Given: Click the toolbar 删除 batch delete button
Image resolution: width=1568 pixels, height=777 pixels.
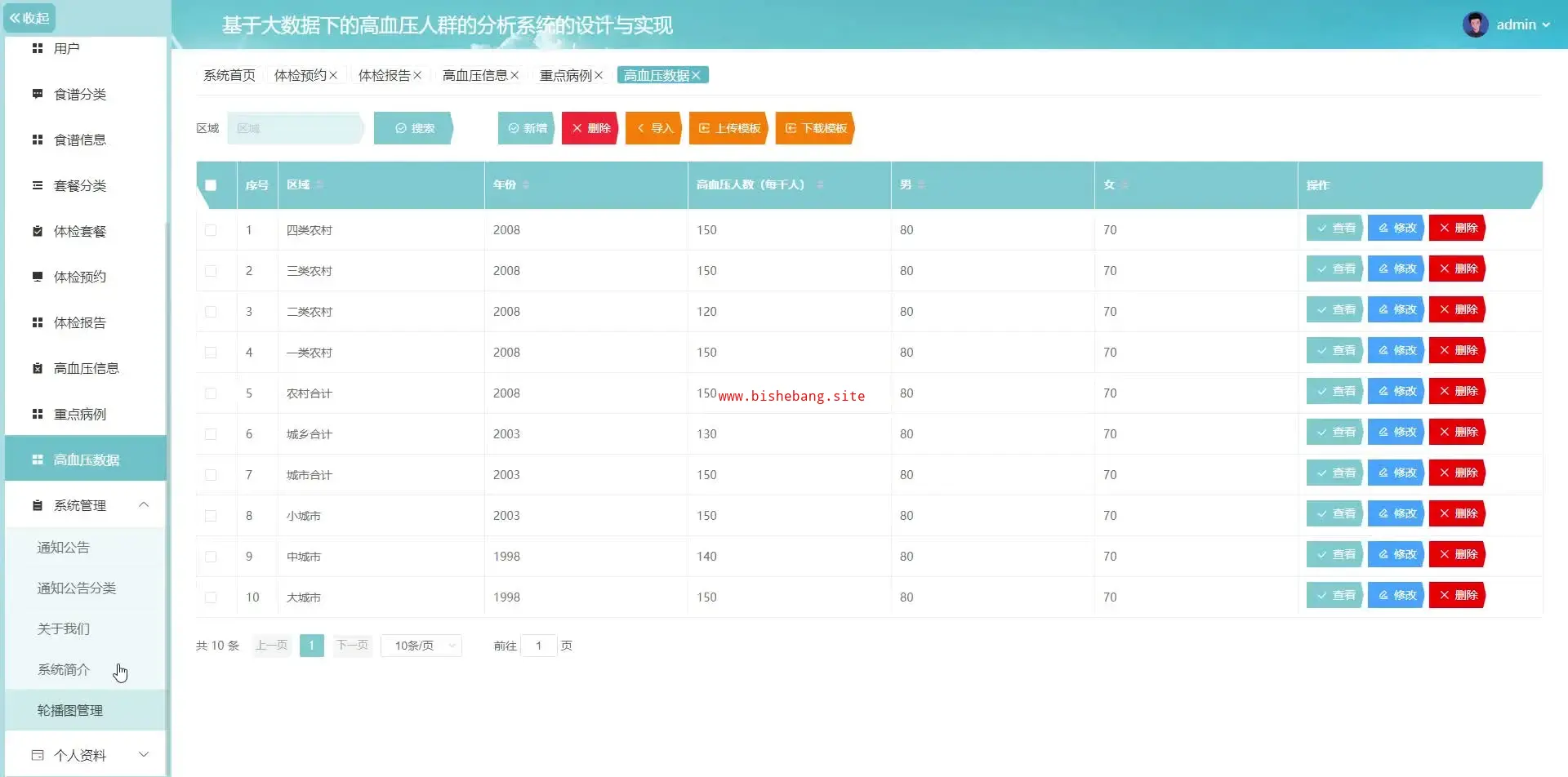Looking at the screenshot, I should (x=590, y=128).
